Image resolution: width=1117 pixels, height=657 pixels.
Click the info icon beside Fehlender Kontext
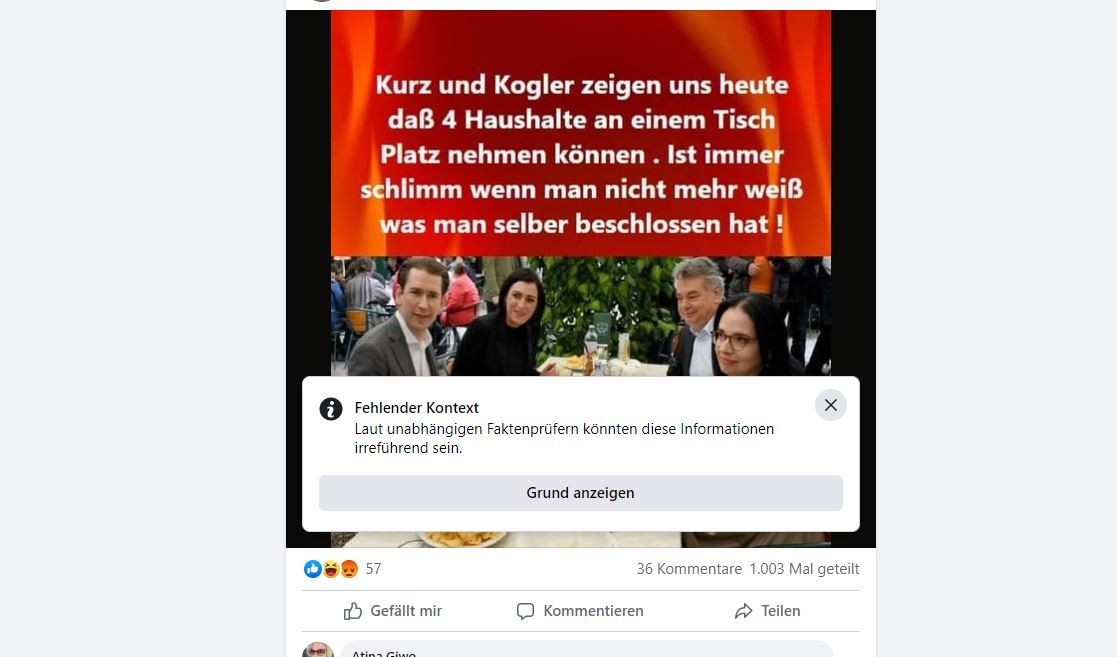point(331,409)
